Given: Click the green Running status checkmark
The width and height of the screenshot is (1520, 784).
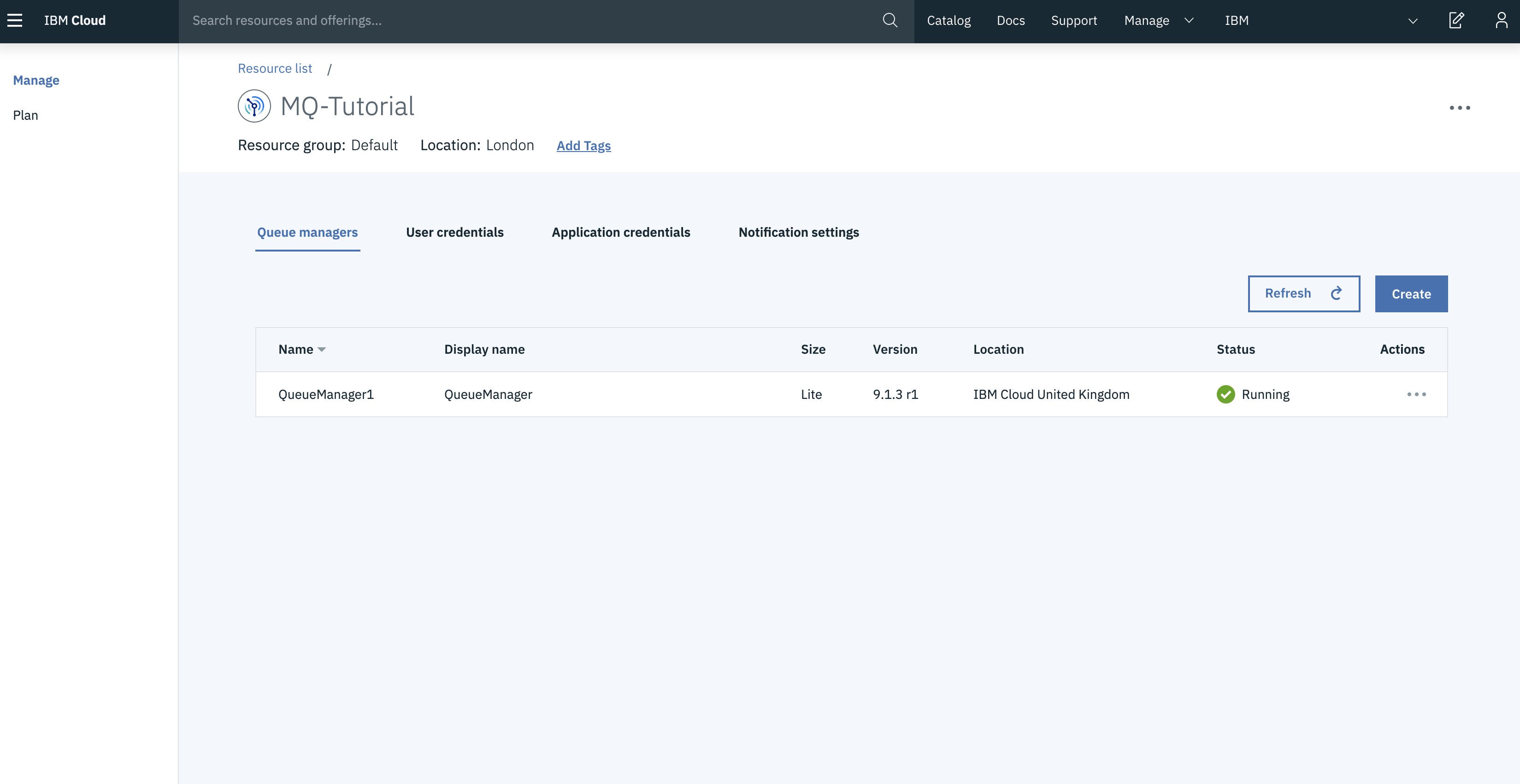Looking at the screenshot, I should (x=1225, y=394).
